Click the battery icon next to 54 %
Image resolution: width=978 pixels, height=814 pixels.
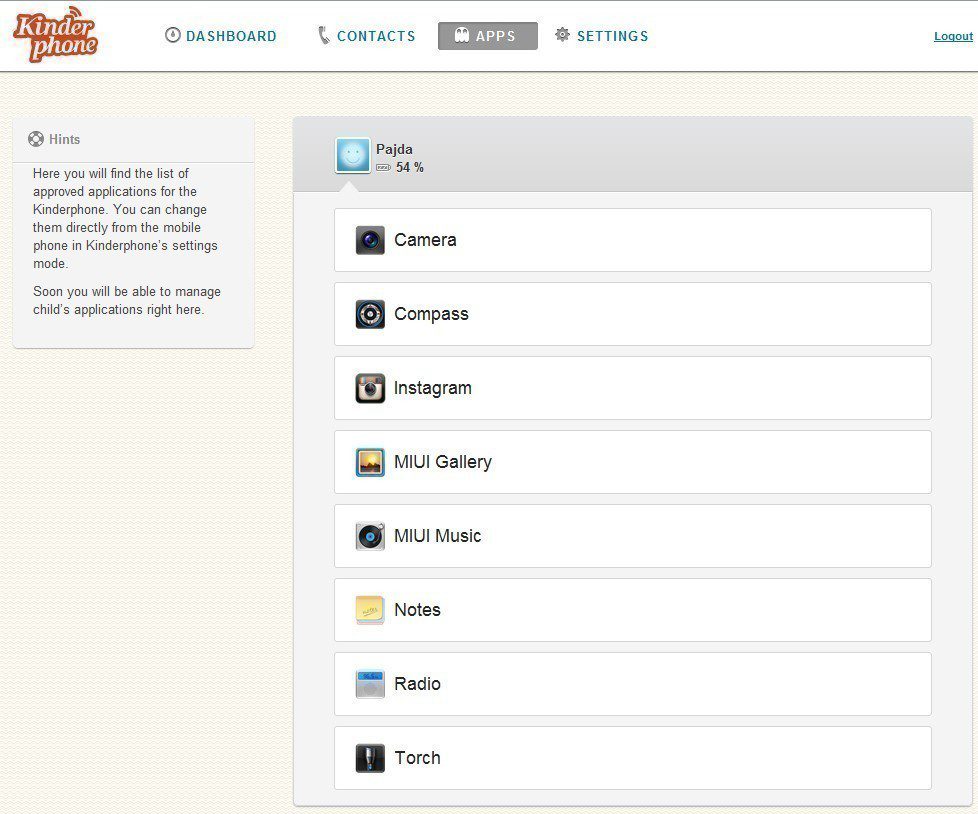(383, 167)
